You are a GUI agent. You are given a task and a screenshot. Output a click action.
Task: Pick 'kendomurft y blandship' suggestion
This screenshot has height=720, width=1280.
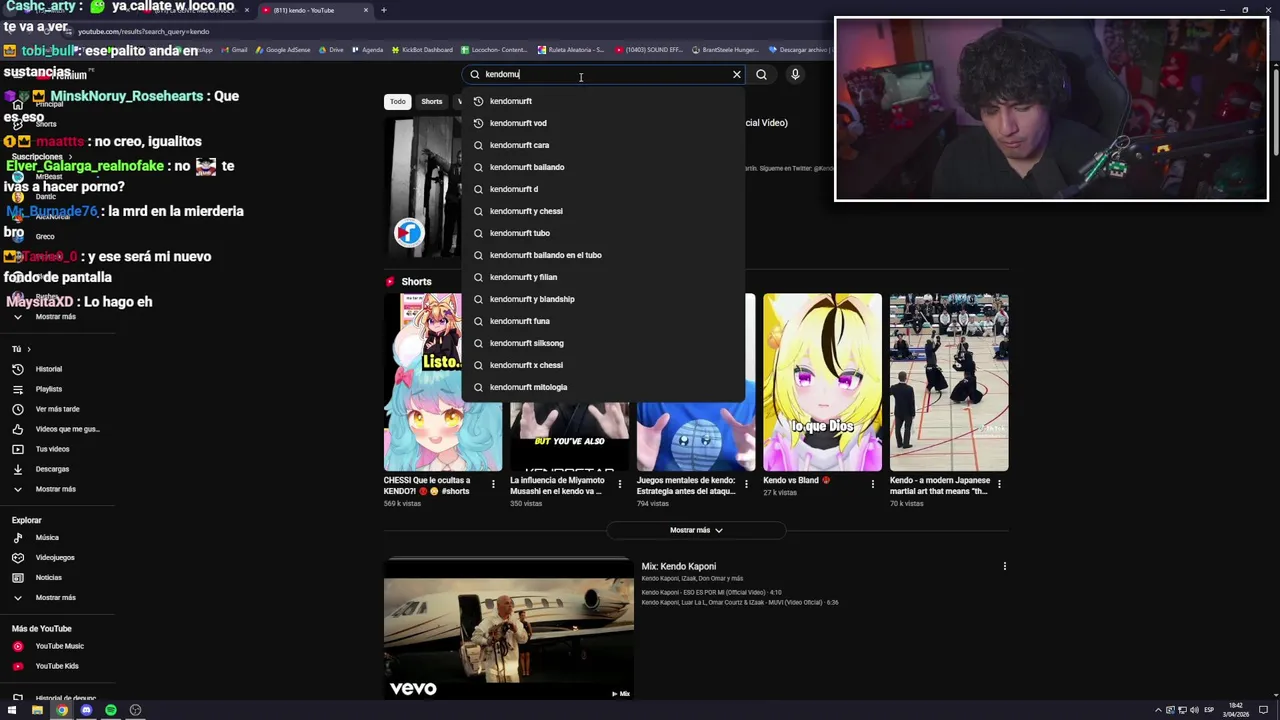click(x=604, y=299)
